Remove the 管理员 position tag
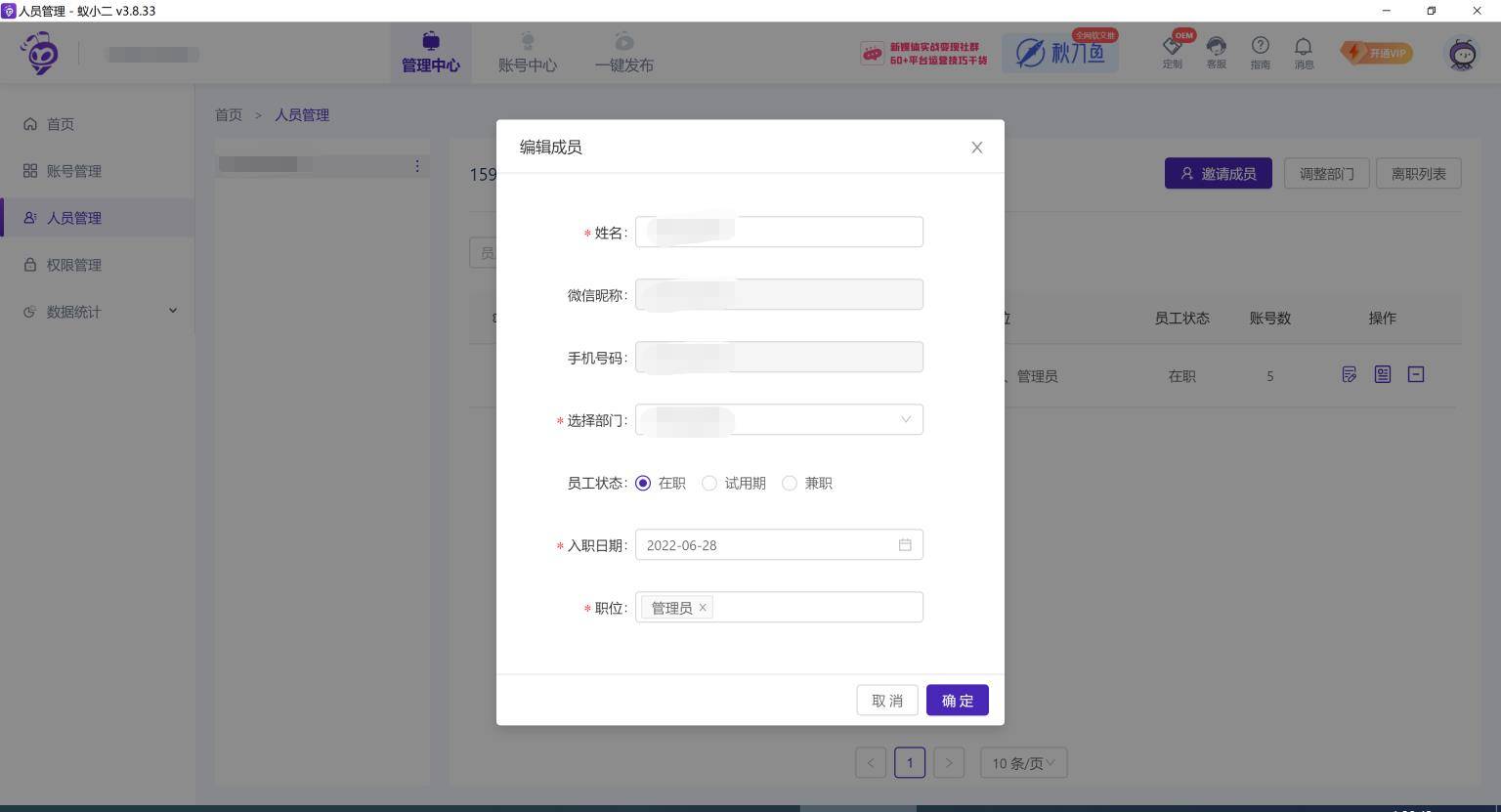 point(703,607)
